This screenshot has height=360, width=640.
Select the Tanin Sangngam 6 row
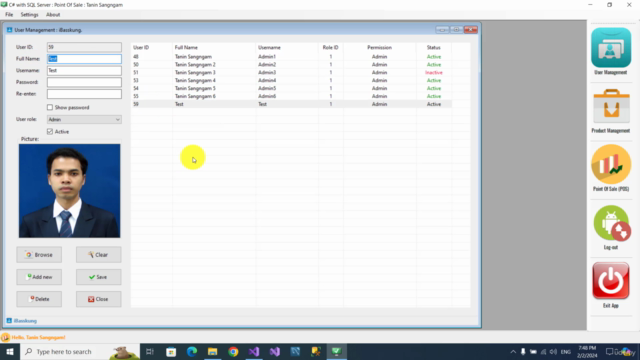[x=291, y=96]
